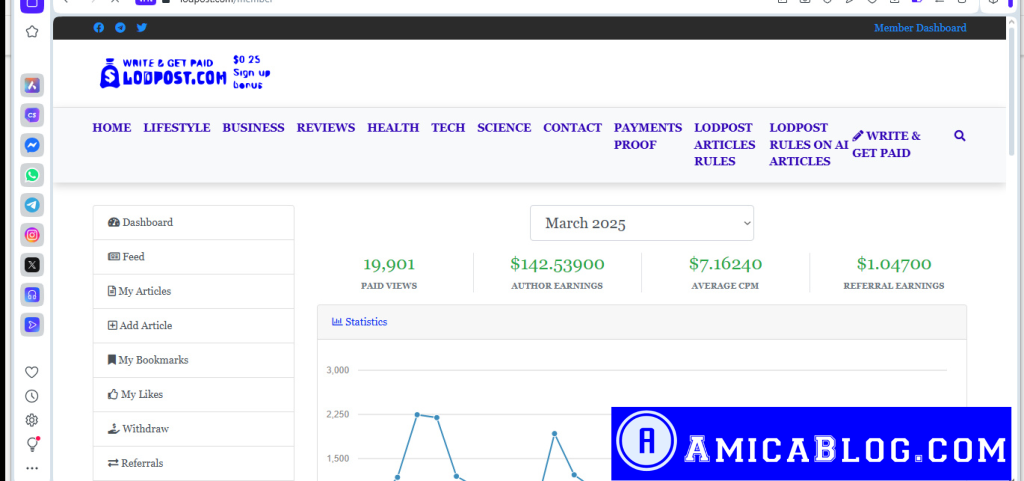The width and height of the screenshot is (1024, 481).
Task: Click the Member Dashboard link
Action: pyautogui.click(x=920, y=28)
